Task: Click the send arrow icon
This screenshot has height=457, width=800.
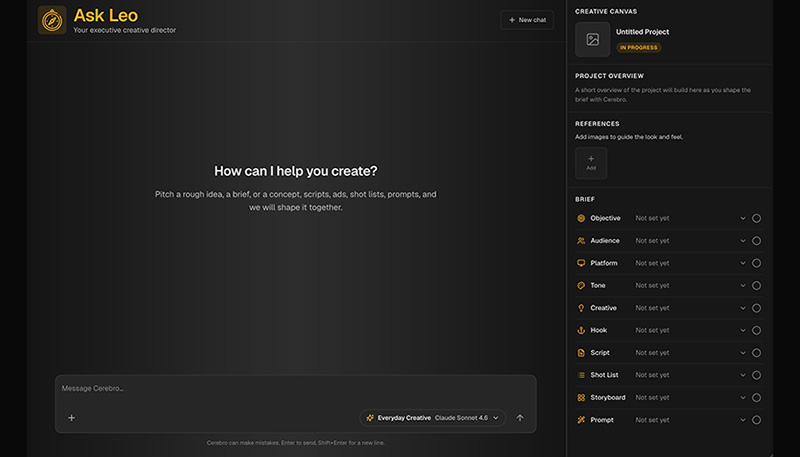Action: (520, 418)
